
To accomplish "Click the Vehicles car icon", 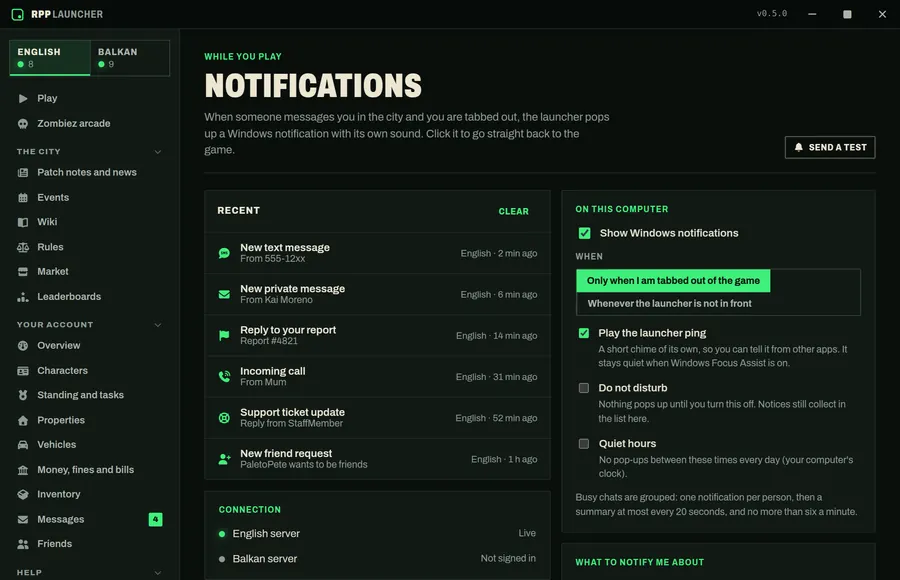I will [23, 445].
